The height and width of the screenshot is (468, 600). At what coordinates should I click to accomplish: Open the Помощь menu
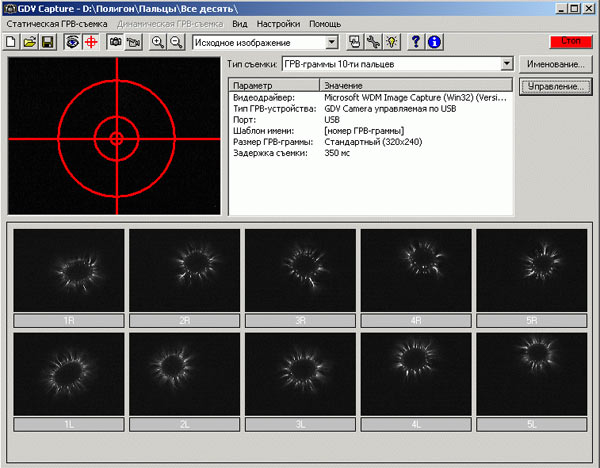click(x=325, y=24)
